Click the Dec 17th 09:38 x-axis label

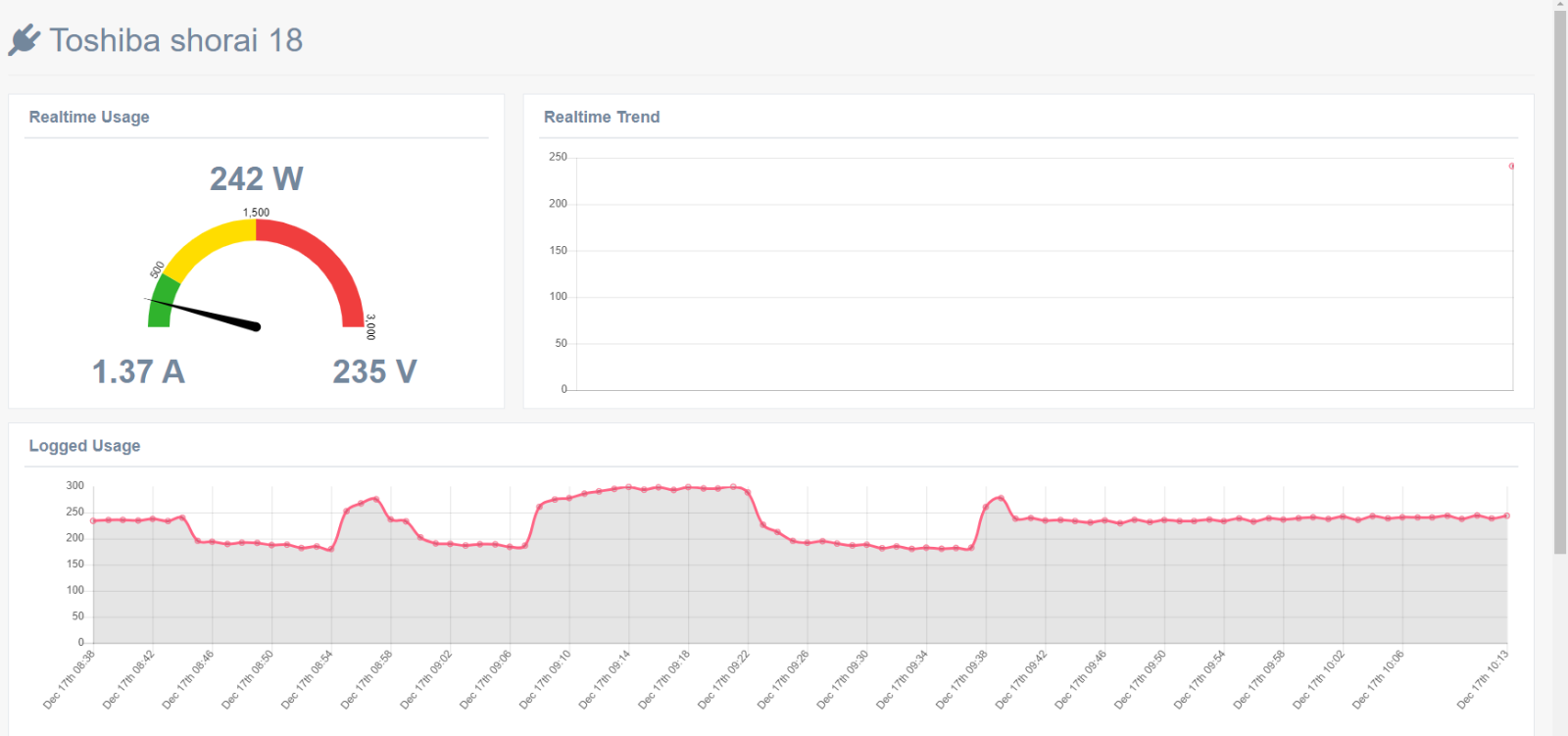click(961, 679)
